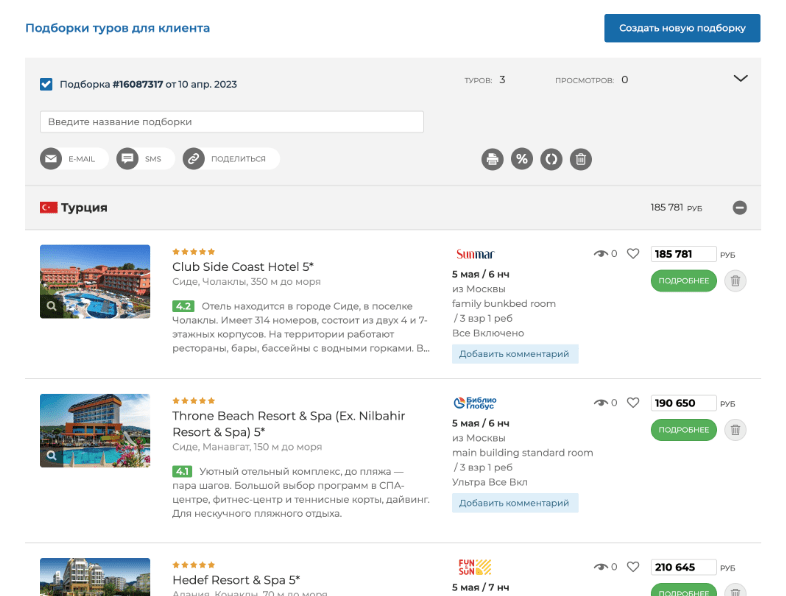Click the Turkey flag icon
The image size is (786, 596).
[x=49, y=208]
